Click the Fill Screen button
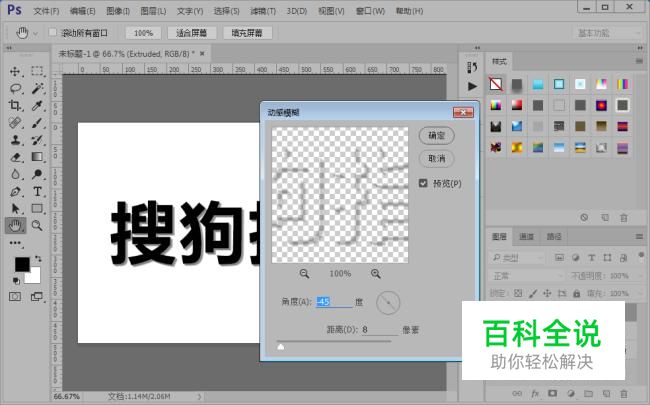The width and height of the screenshot is (650, 405). pos(247,33)
